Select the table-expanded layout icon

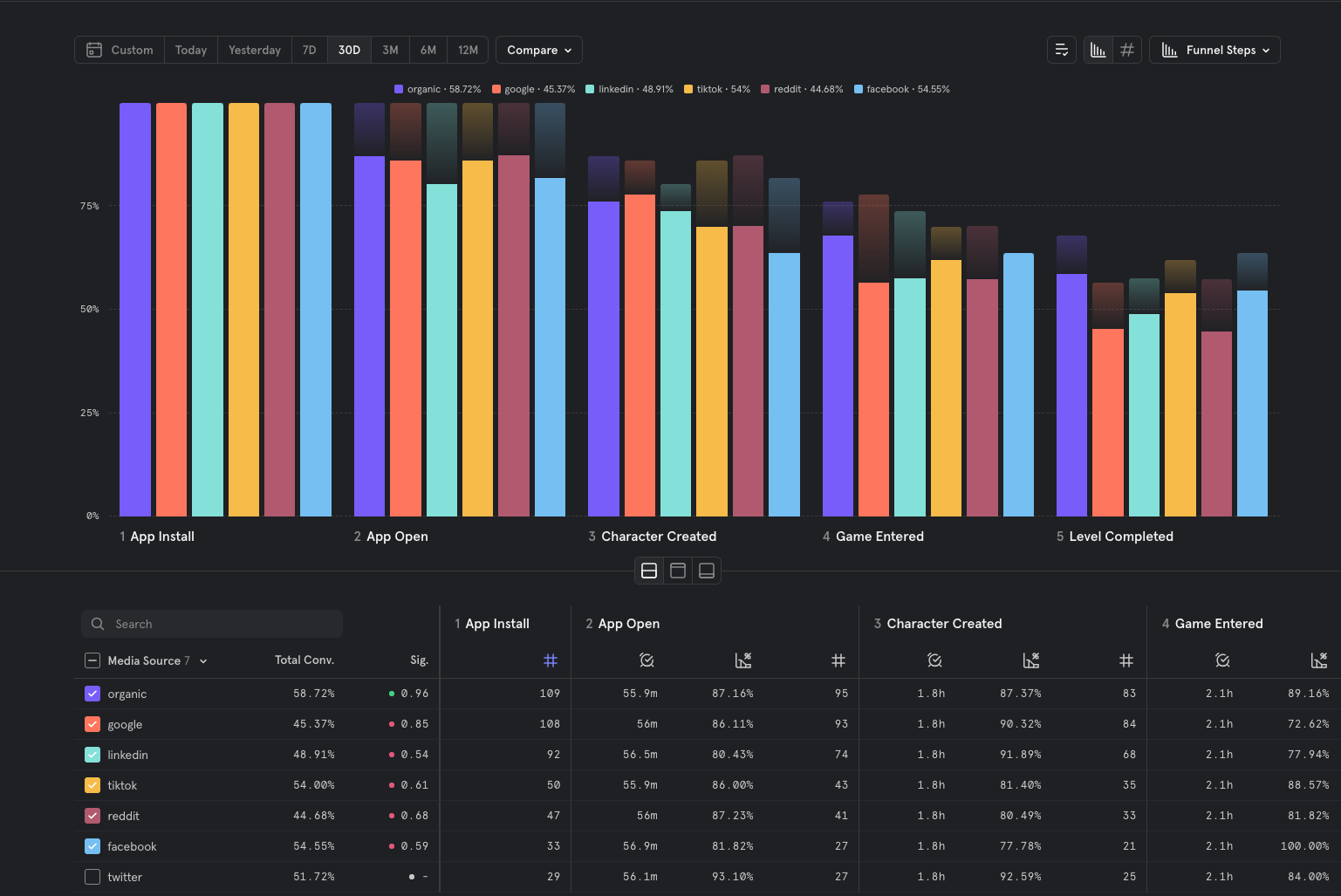tap(678, 571)
